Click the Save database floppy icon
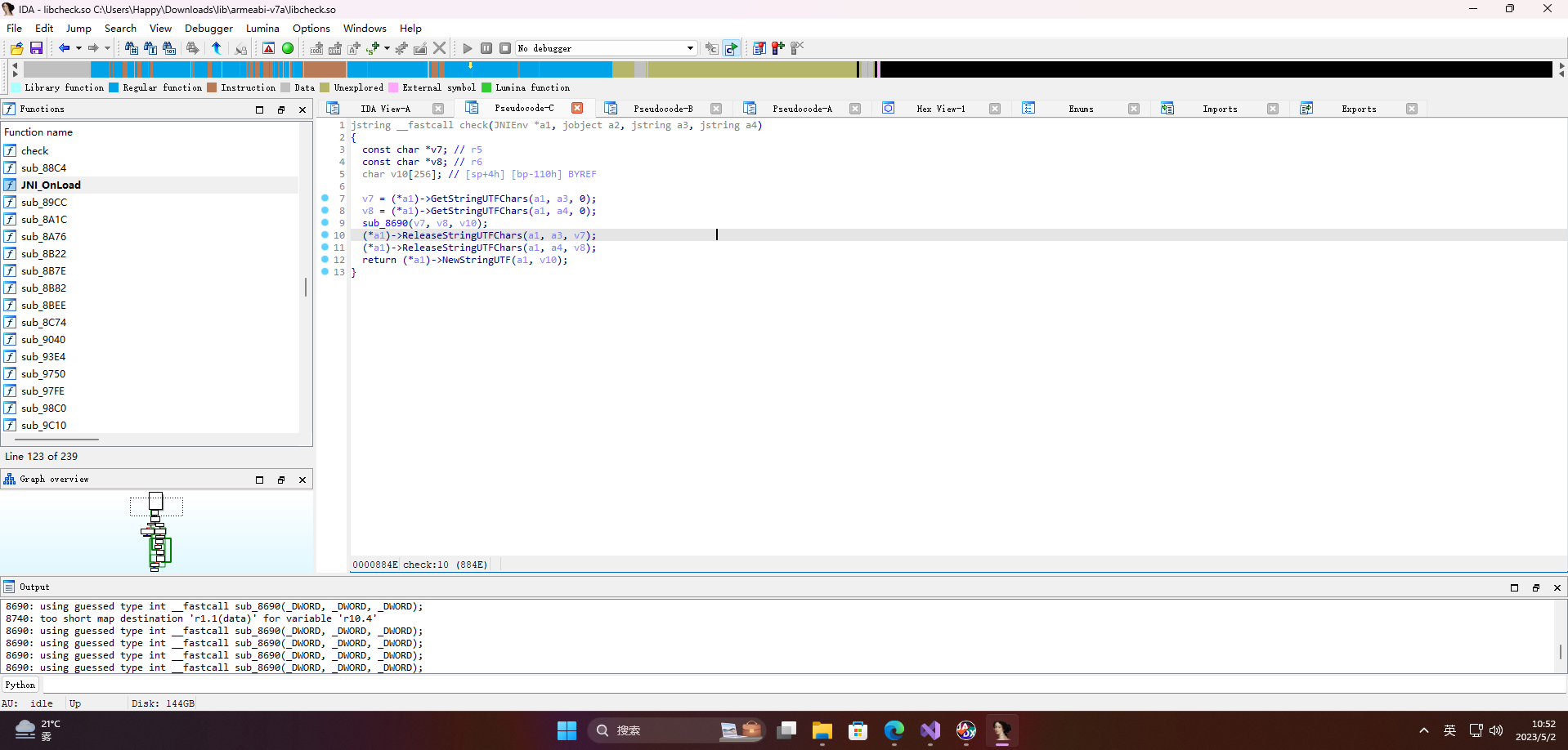 (x=36, y=48)
